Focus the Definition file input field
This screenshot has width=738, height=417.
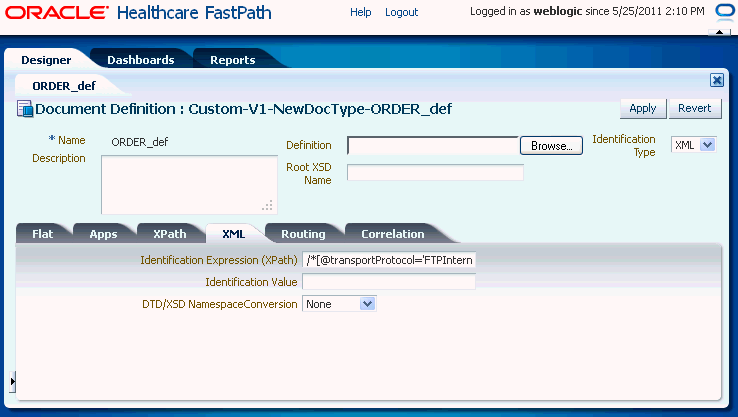[x=433, y=145]
